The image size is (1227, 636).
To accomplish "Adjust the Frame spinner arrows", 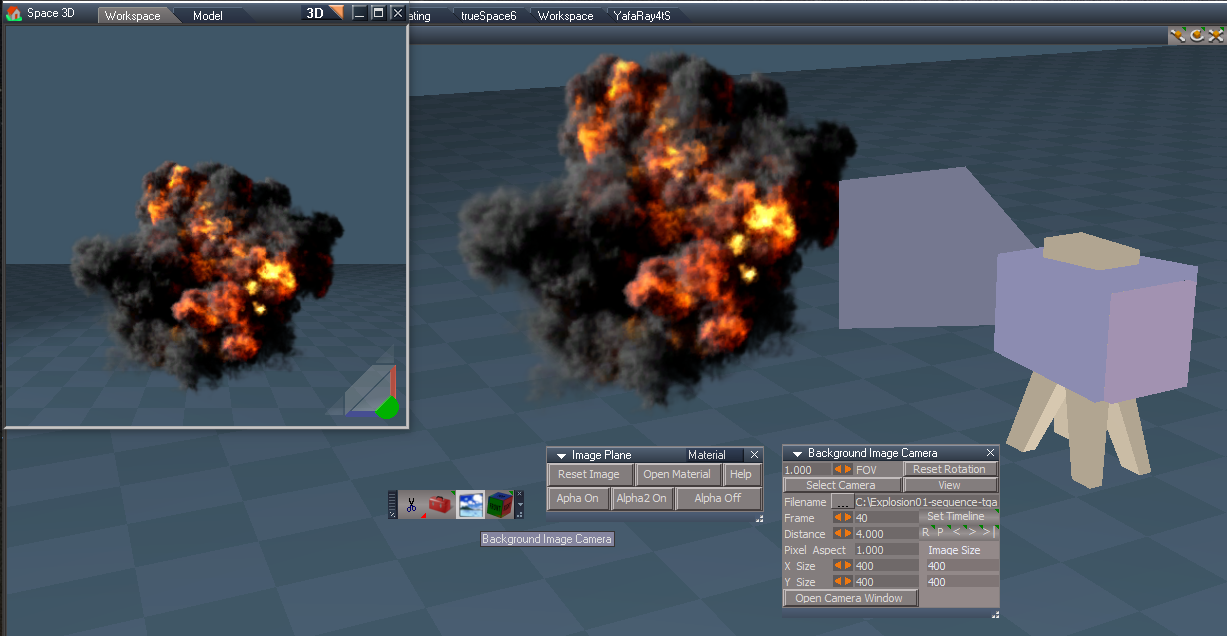I will tap(843, 518).
